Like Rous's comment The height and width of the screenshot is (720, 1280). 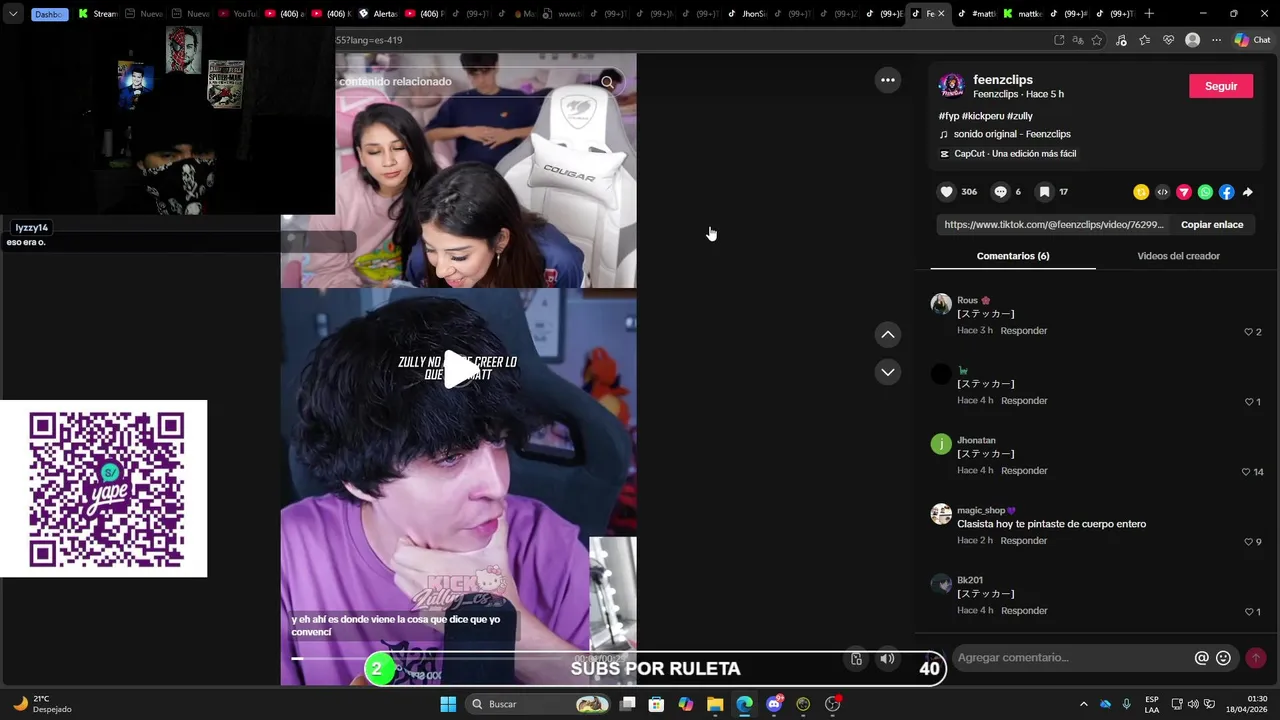click(1248, 332)
